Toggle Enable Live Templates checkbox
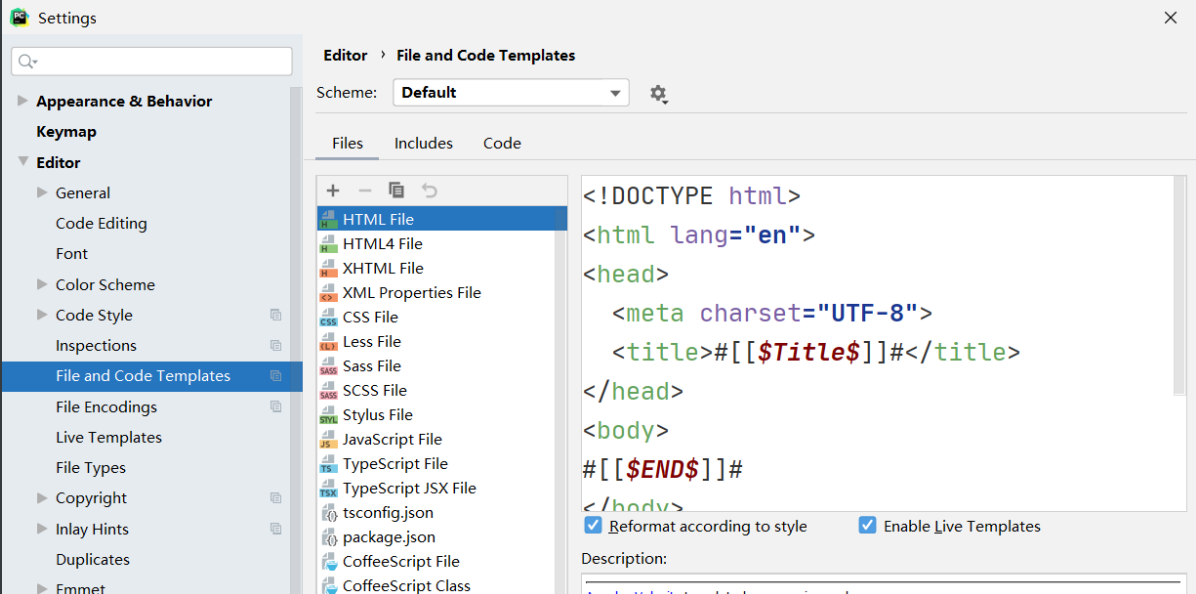This screenshot has height=594, width=1196. 866,525
